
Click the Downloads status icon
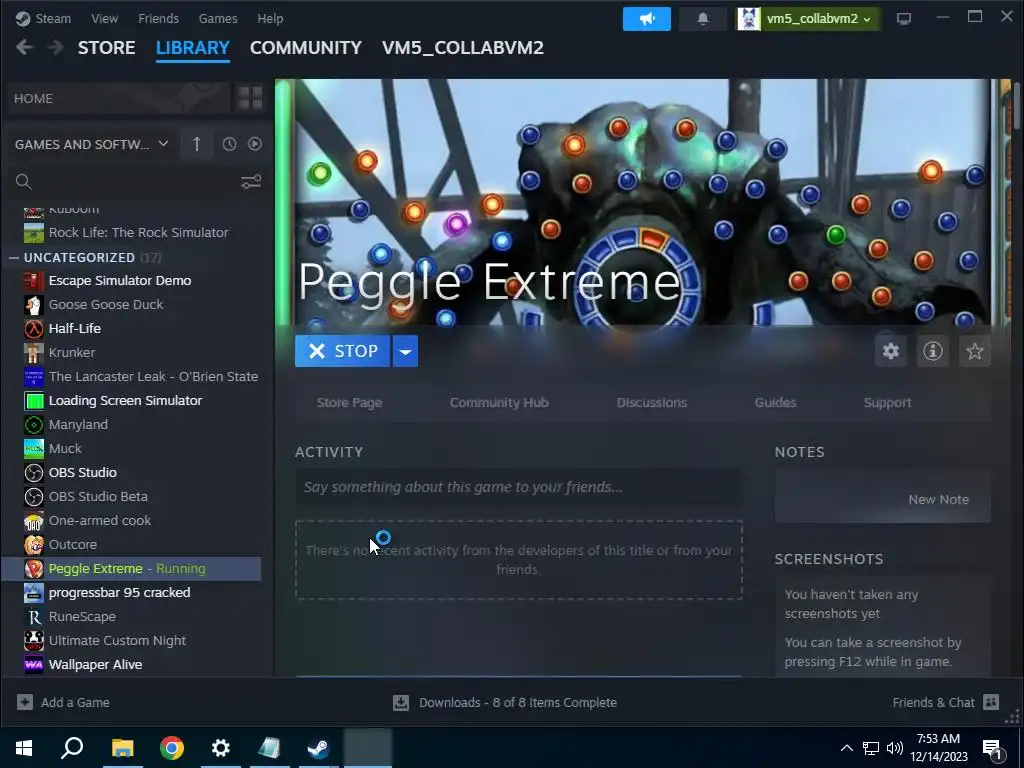(x=401, y=703)
